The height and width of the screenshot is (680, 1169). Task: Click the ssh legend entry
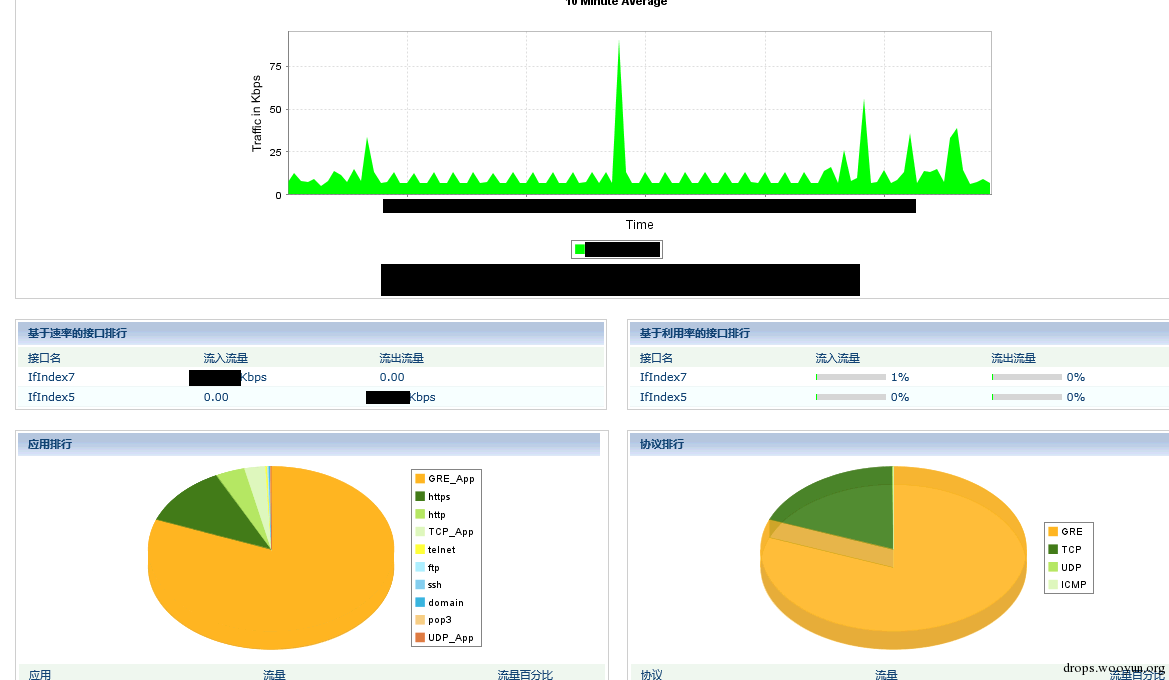tap(434, 585)
